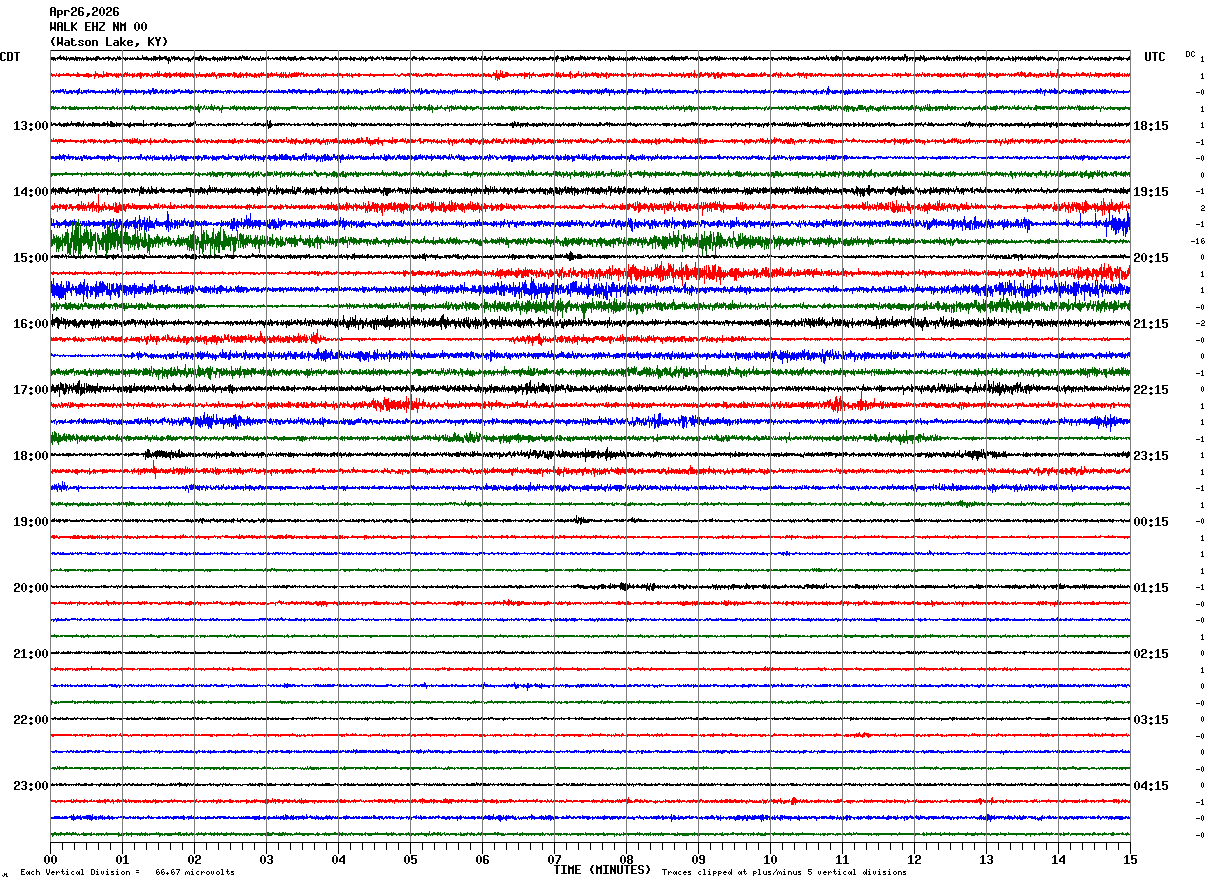Click the 02:15 UTC row label
This screenshot has width=1210, height=886.
[1151, 654]
